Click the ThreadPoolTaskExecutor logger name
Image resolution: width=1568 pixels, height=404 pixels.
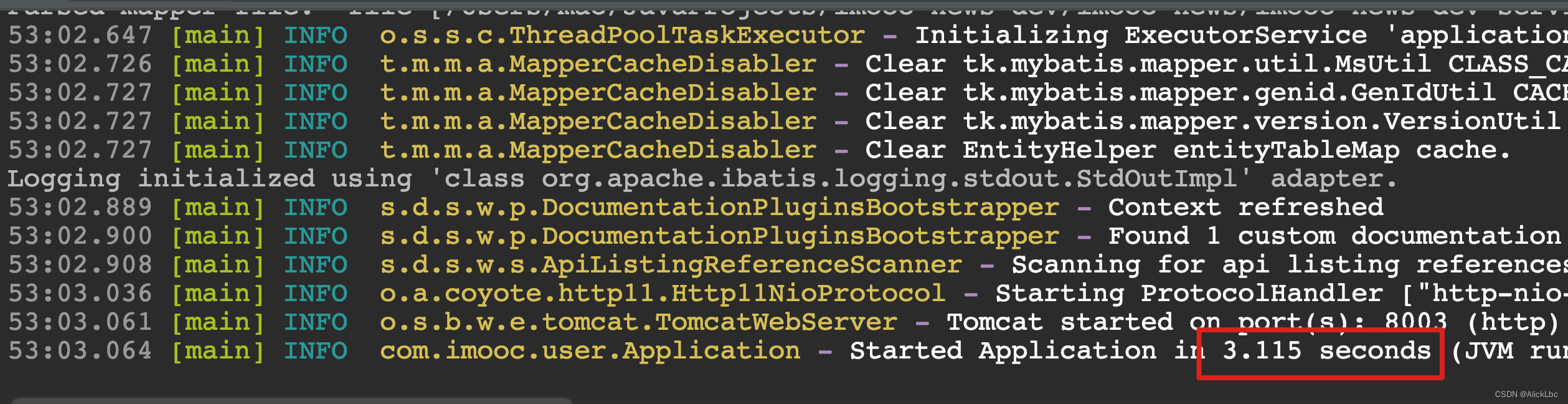point(622,36)
